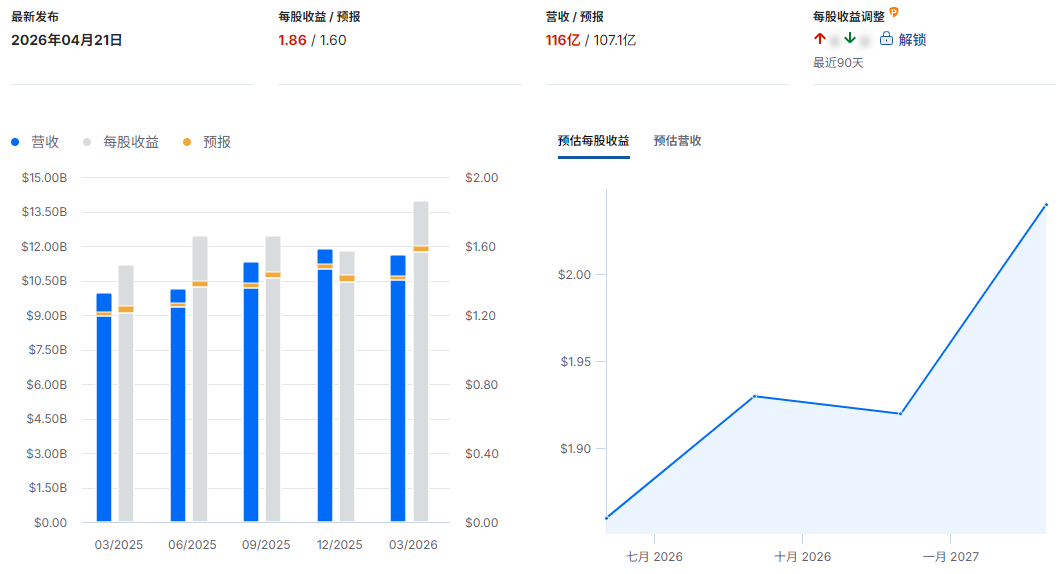Select the blue revenue bar for 09/2025
1060x574 pixels.
251,391
